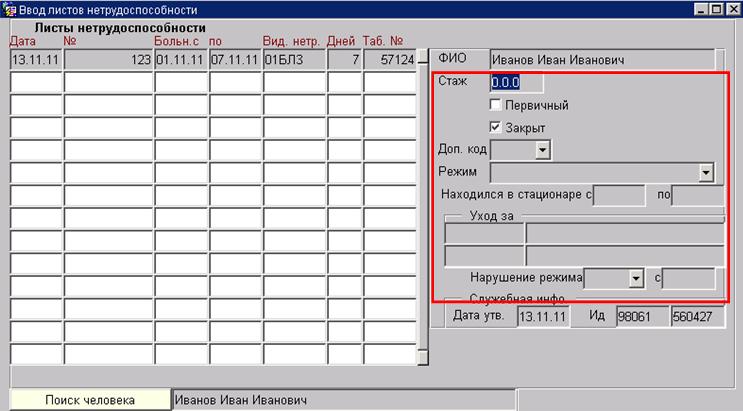Click the search result field at the bottom
This screenshot has height=411, width=743.
click(343, 400)
